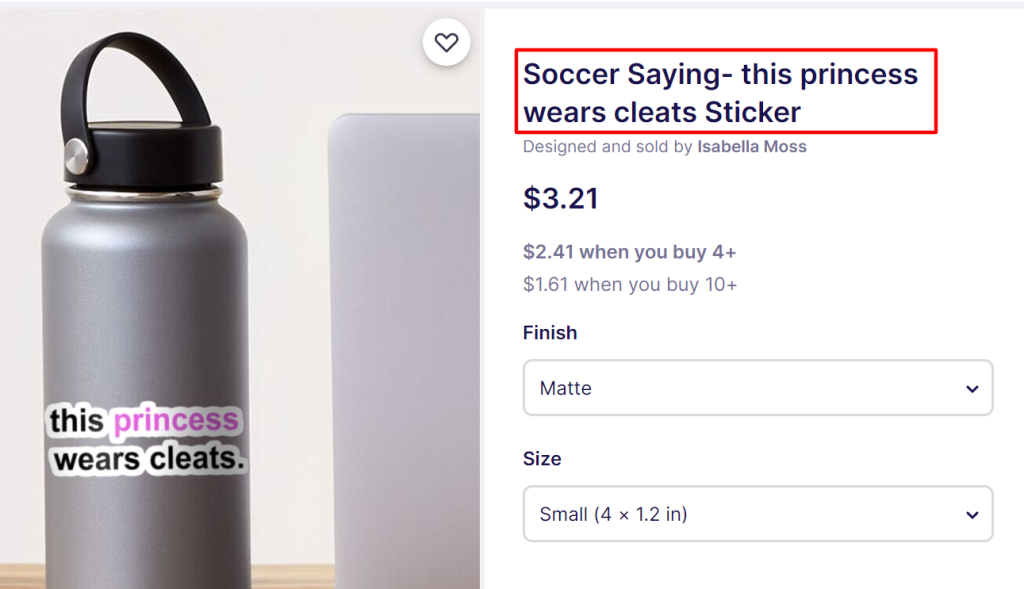Screen dimensions: 1024x589
Task: Click the Soccer Saying product title
Action: click(720, 93)
